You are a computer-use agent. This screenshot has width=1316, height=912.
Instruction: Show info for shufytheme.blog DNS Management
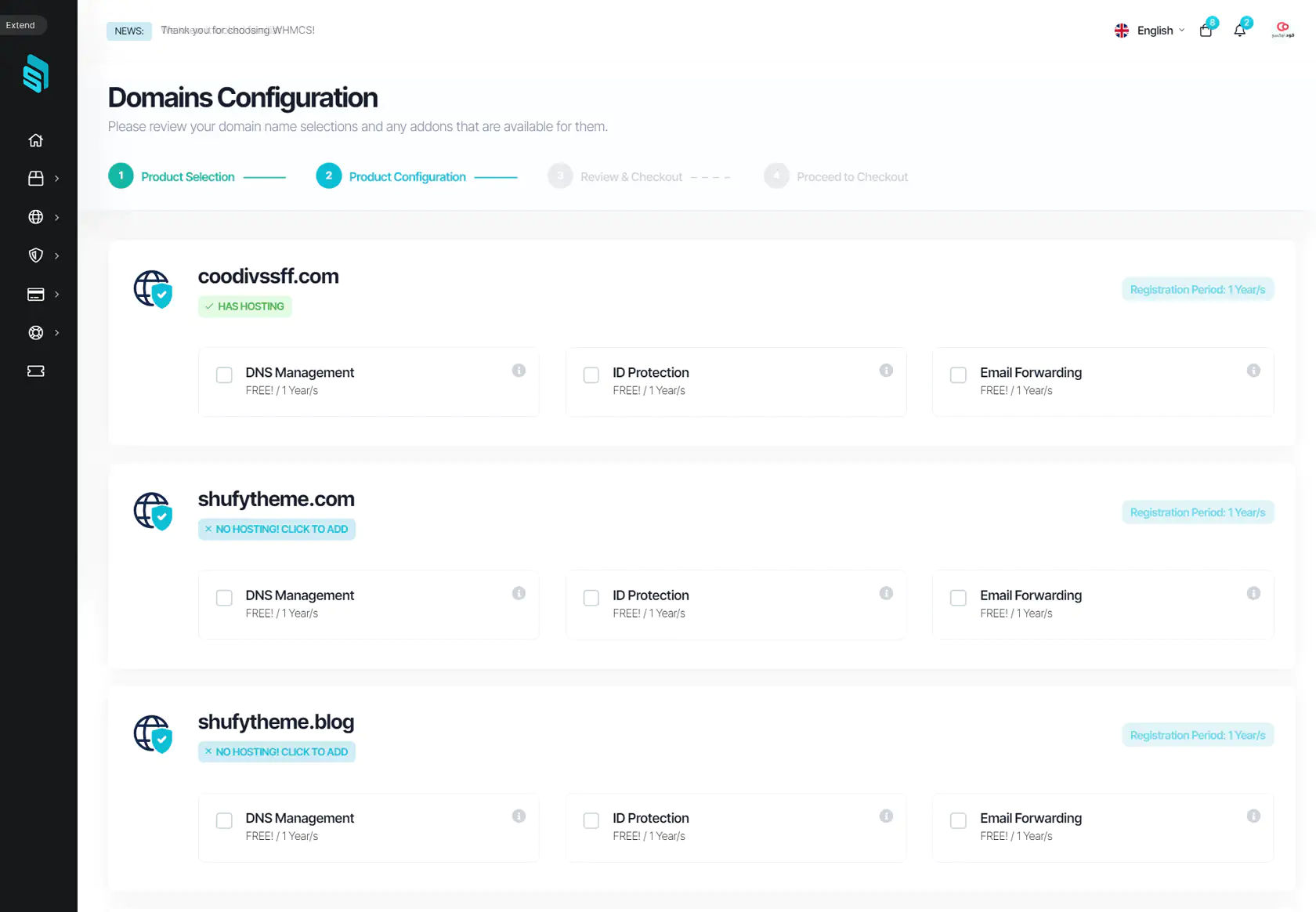click(519, 816)
